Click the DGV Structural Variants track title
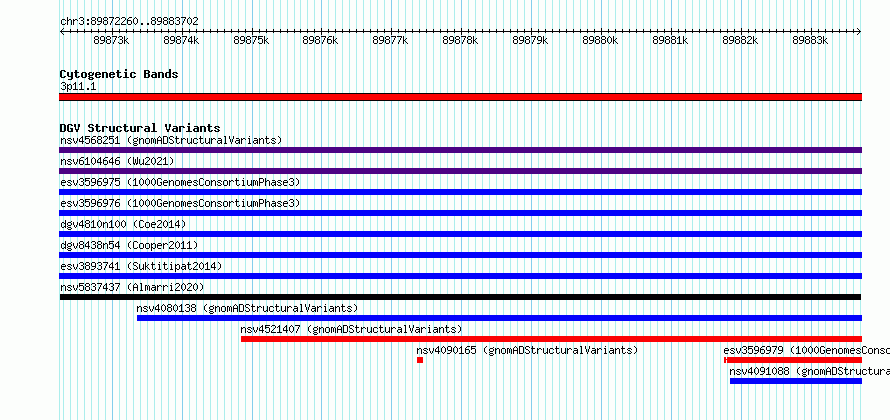The height and width of the screenshot is (420, 890). pos(140,128)
